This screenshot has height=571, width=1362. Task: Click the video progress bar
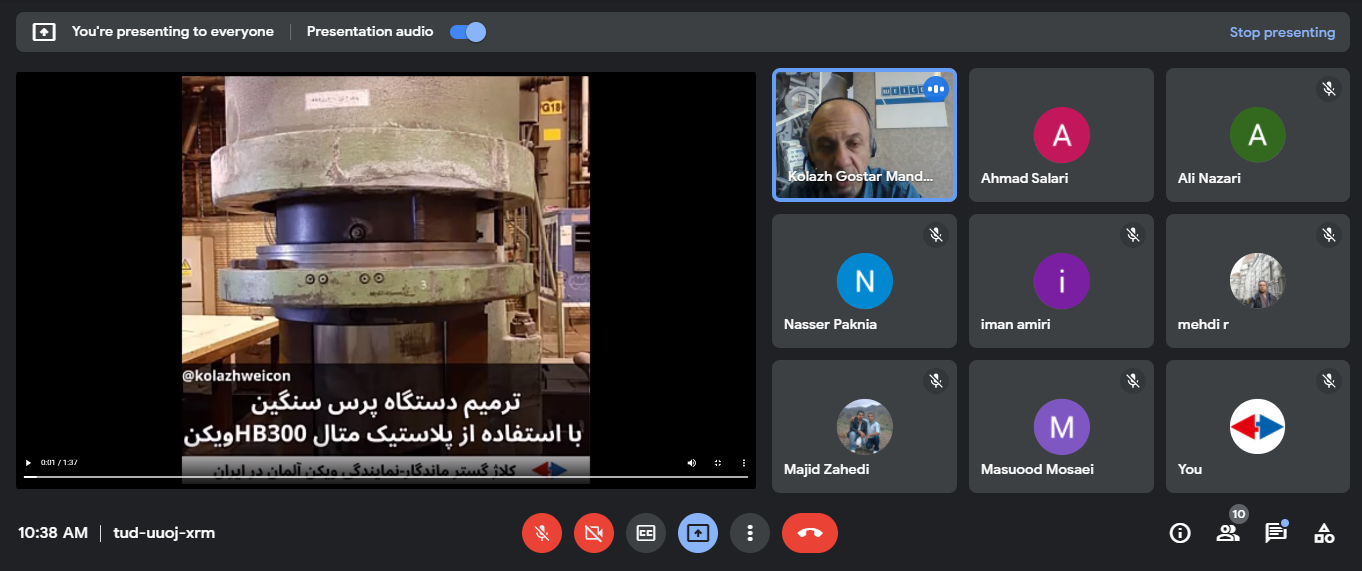[386, 477]
